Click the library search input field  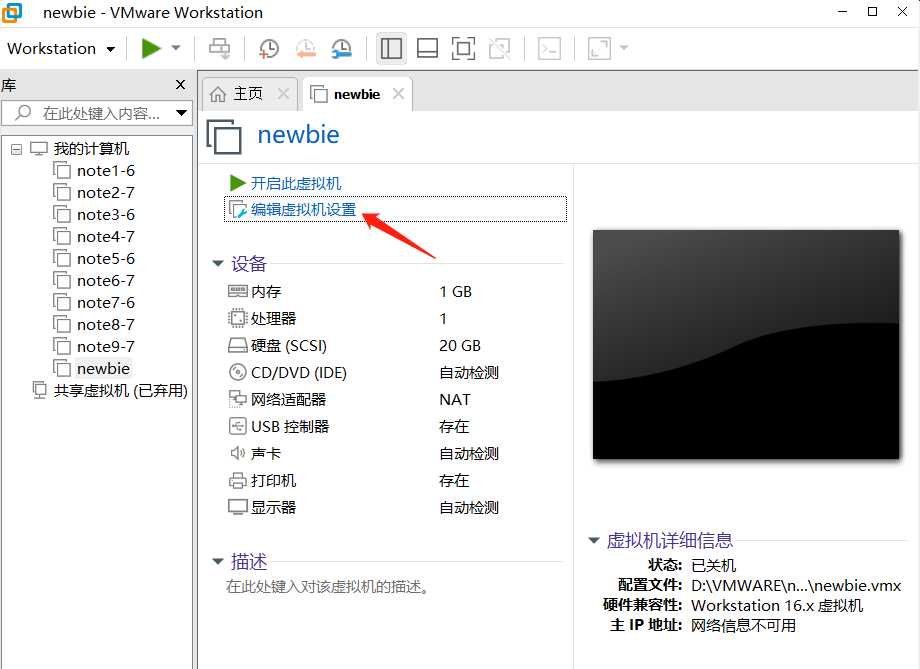click(x=89, y=113)
